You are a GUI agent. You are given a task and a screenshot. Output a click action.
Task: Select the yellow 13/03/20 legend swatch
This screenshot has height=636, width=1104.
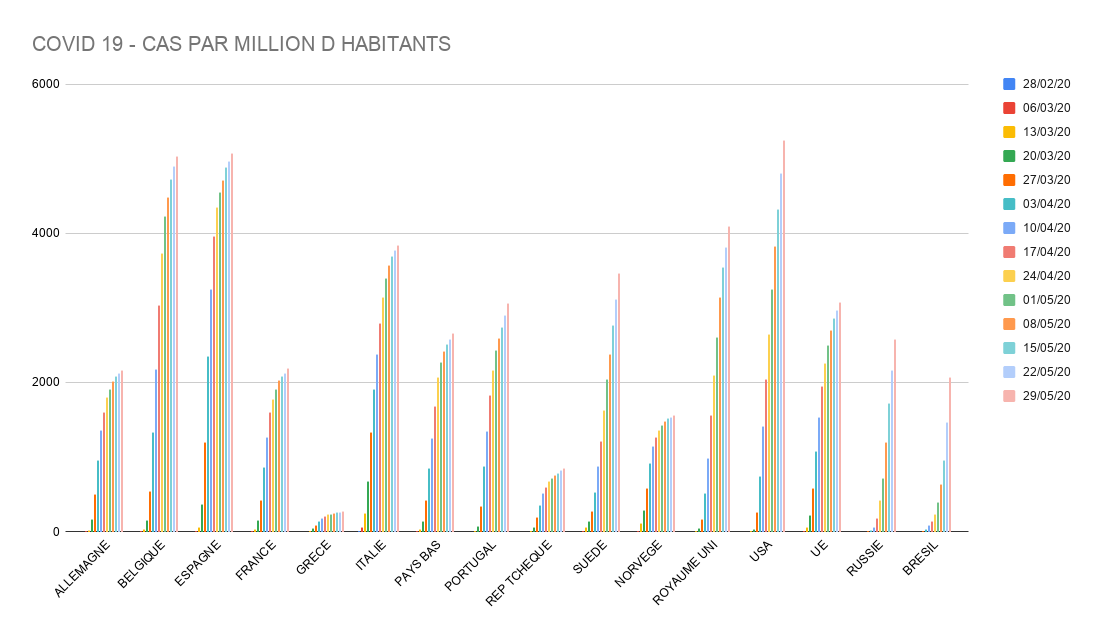coord(1009,132)
